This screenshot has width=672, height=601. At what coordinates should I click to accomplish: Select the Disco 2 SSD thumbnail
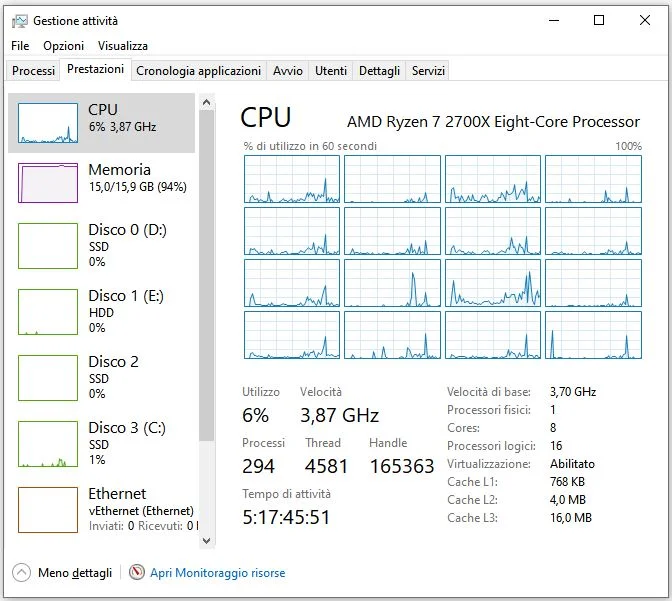coord(48,378)
